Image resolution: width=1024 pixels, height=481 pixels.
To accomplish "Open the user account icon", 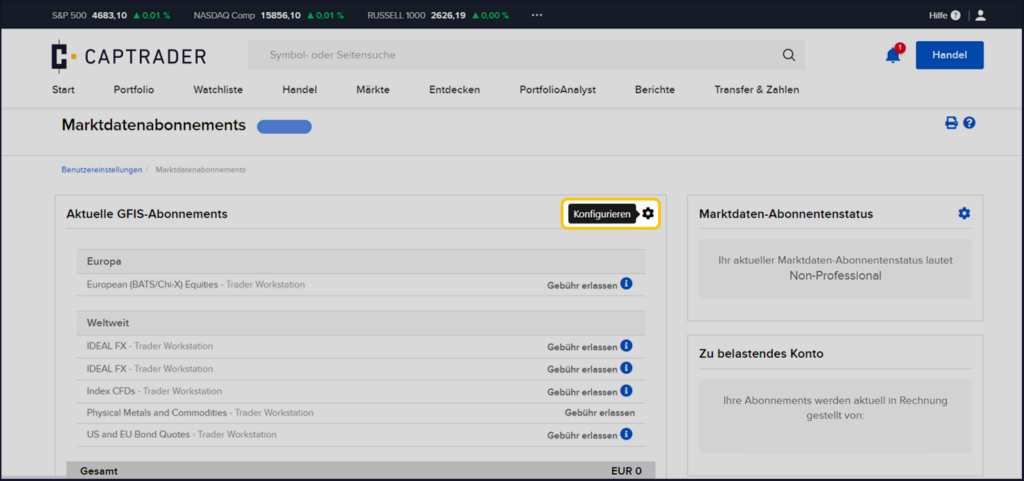I will click(980, 15).
